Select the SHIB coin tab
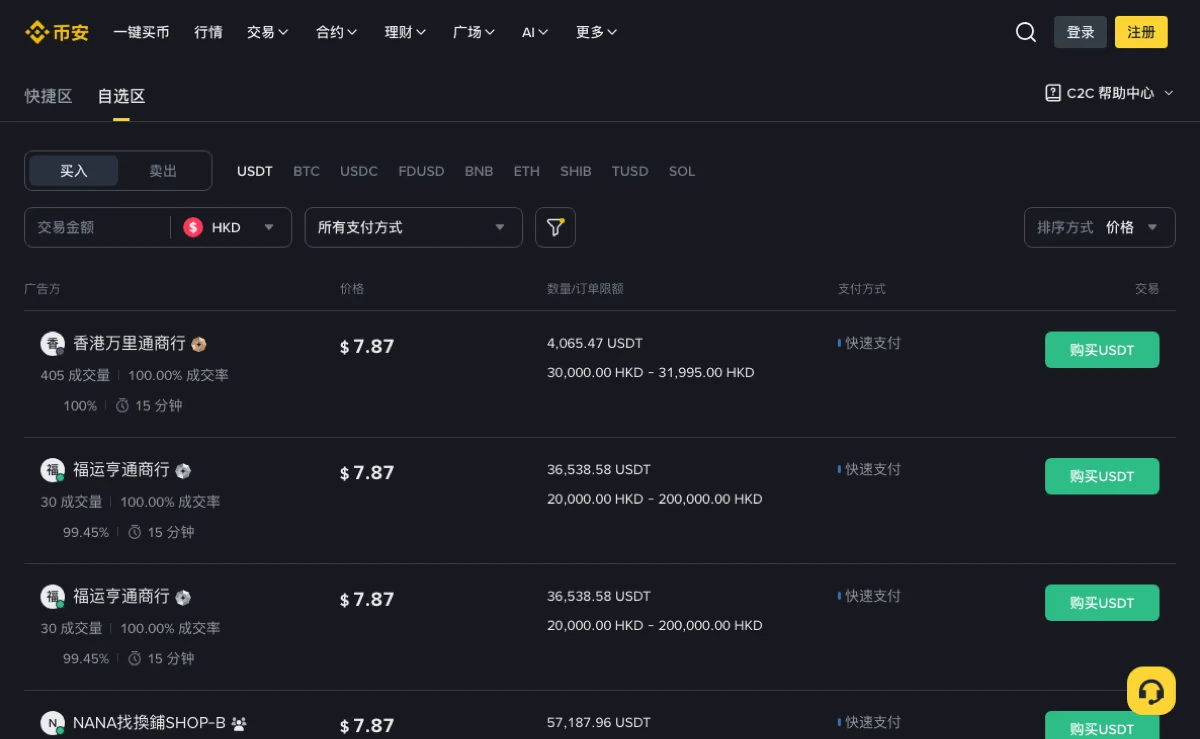 pyautogui.click(x=576, y=171)
